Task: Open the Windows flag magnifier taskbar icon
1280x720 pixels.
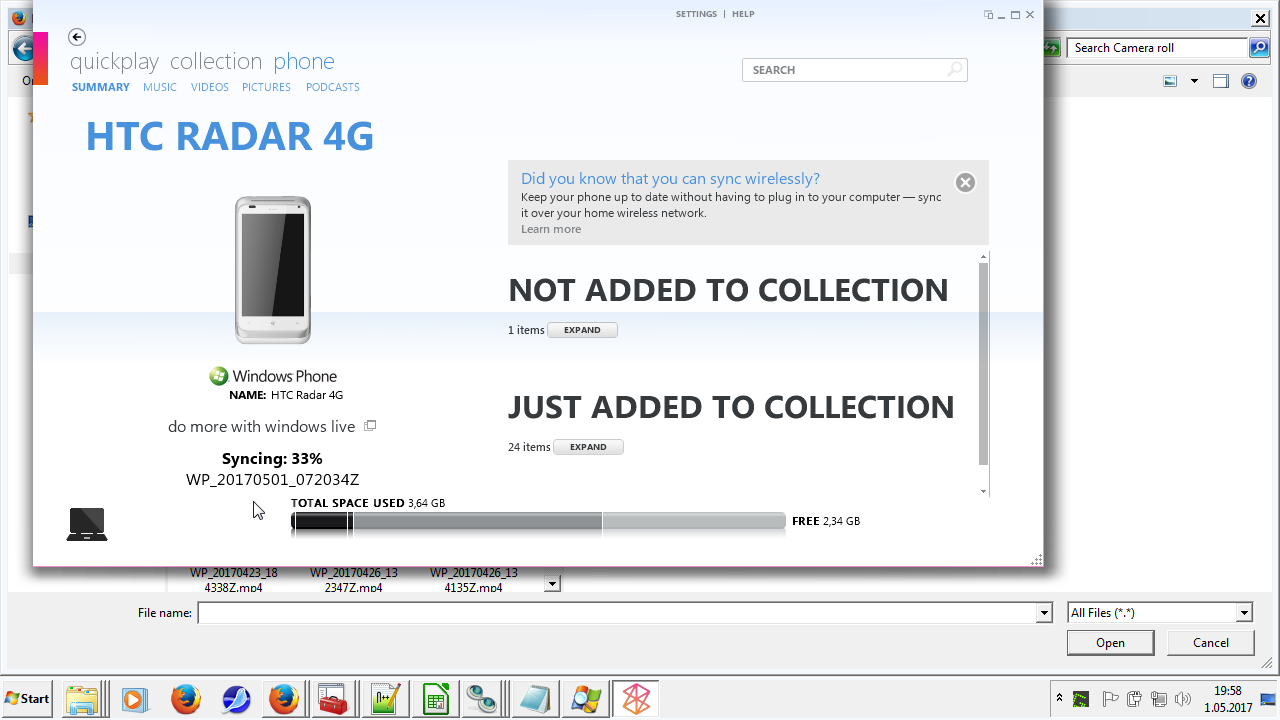Action: (584, 699)
